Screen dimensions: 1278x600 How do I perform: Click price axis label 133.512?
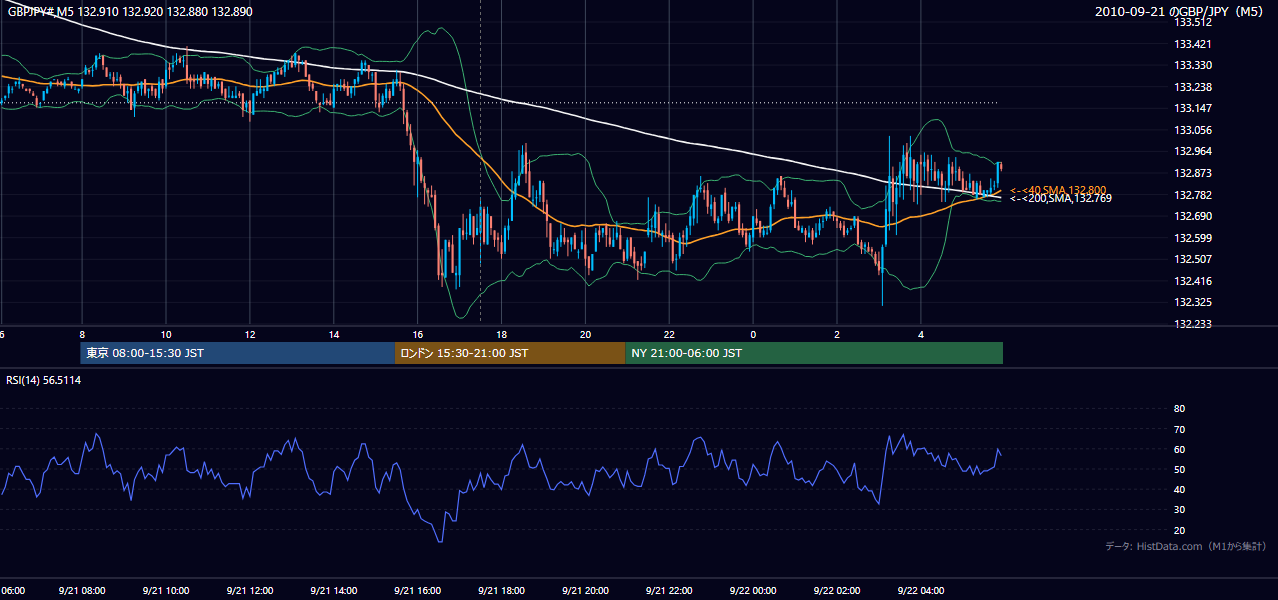1193,22
